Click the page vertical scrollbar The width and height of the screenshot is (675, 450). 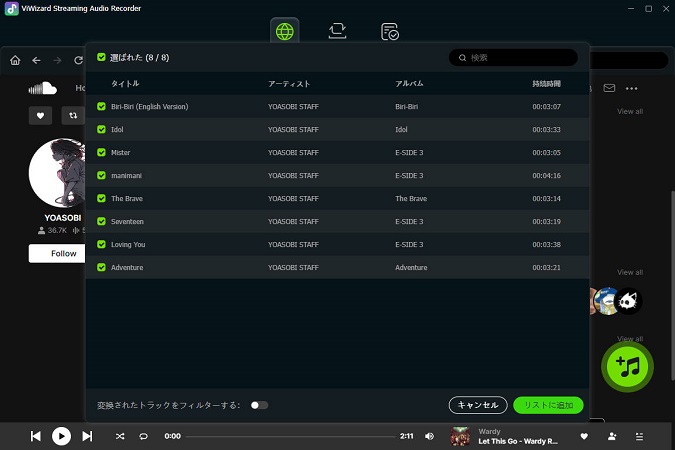pyautogui.click(x=673, y=285)
